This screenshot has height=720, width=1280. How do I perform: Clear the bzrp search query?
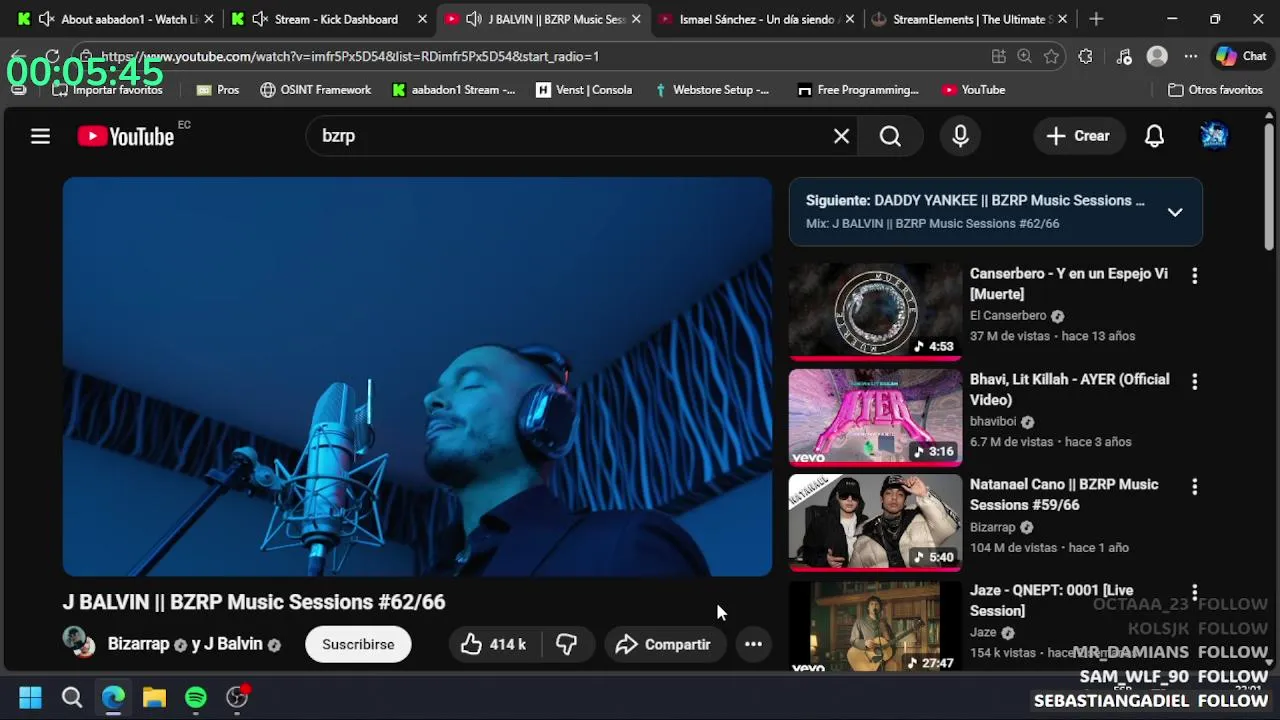(x=841, y=136)
